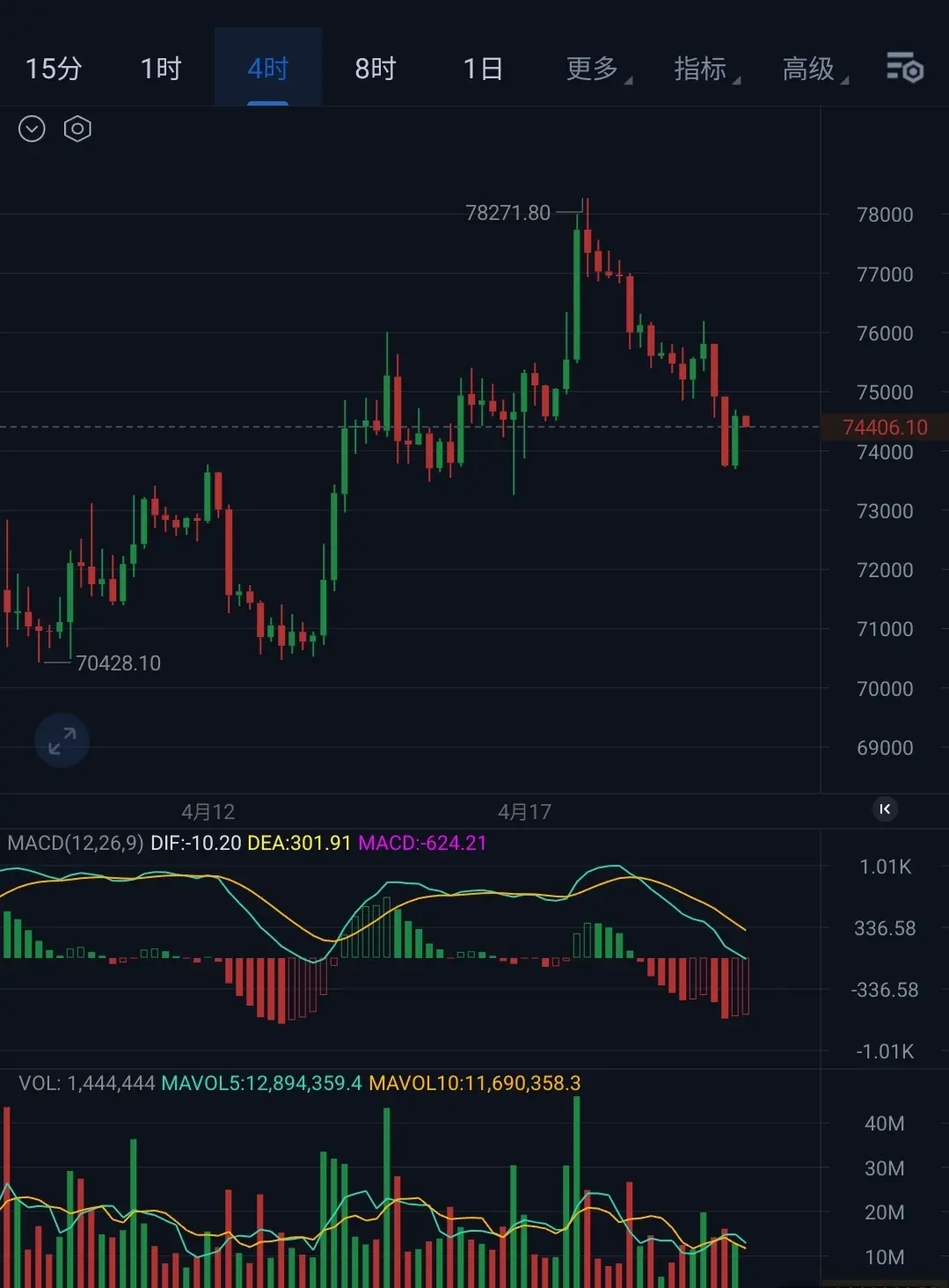Select the 4时 timeframe tab
Screen dimensions: 949x1288
[x=268, y=69]
